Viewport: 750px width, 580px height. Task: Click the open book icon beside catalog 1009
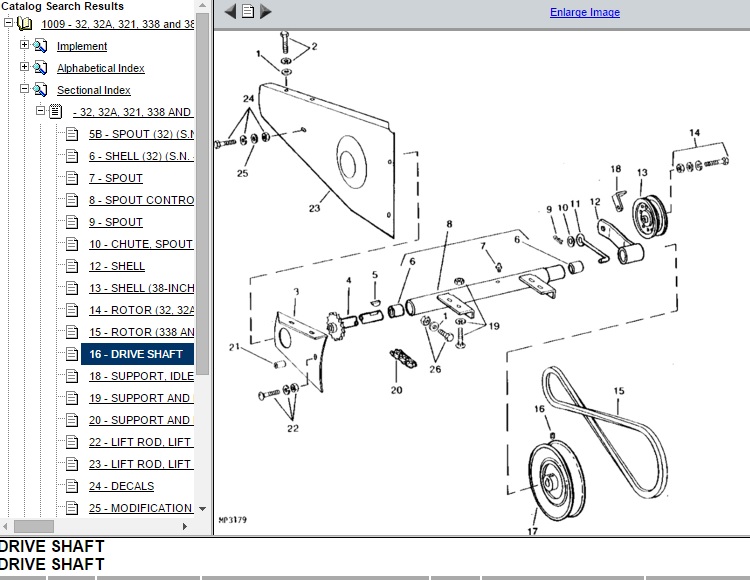point(25,24)
